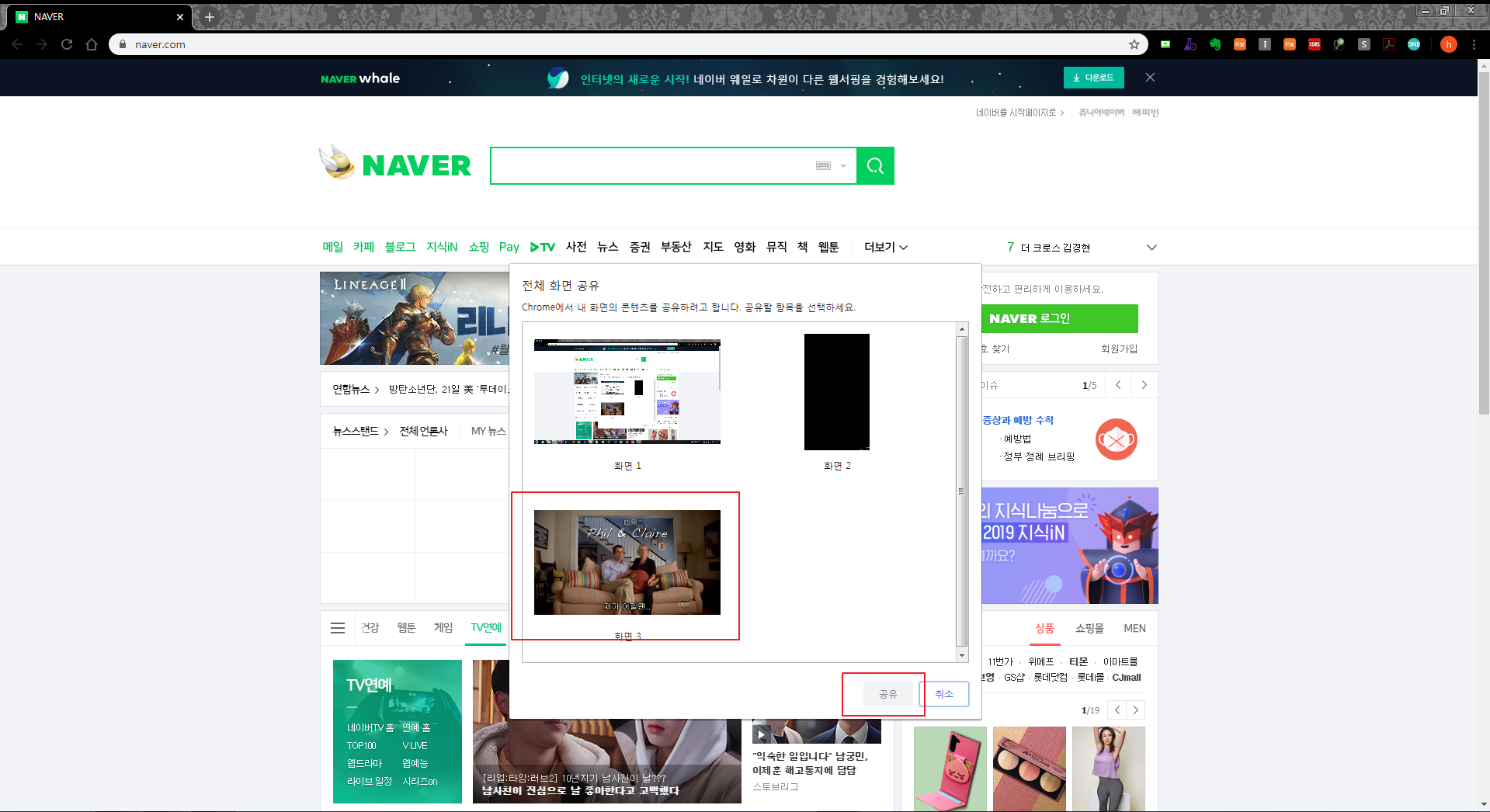The width and height of the screenshot is (1490, 812).
Task: Open the 쇼핑 menu item
Action: coord(478,247)
